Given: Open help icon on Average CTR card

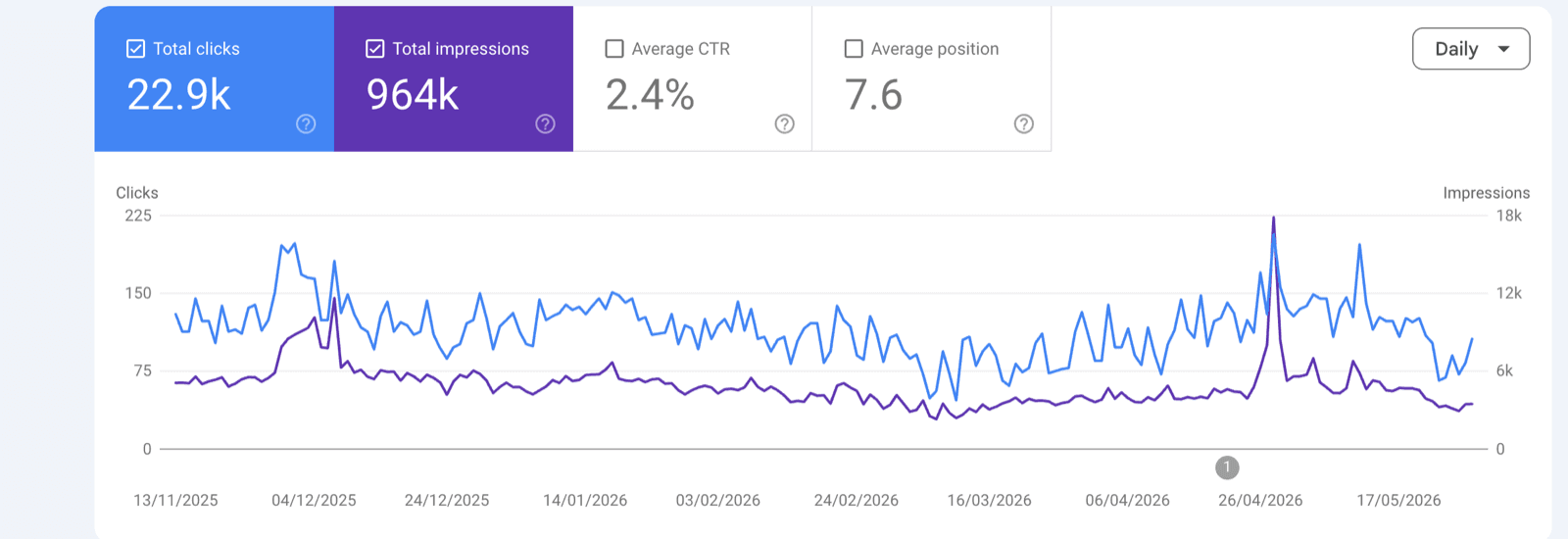Looking at the screenshot, I should pyautogui.click(x=784, y=123).
